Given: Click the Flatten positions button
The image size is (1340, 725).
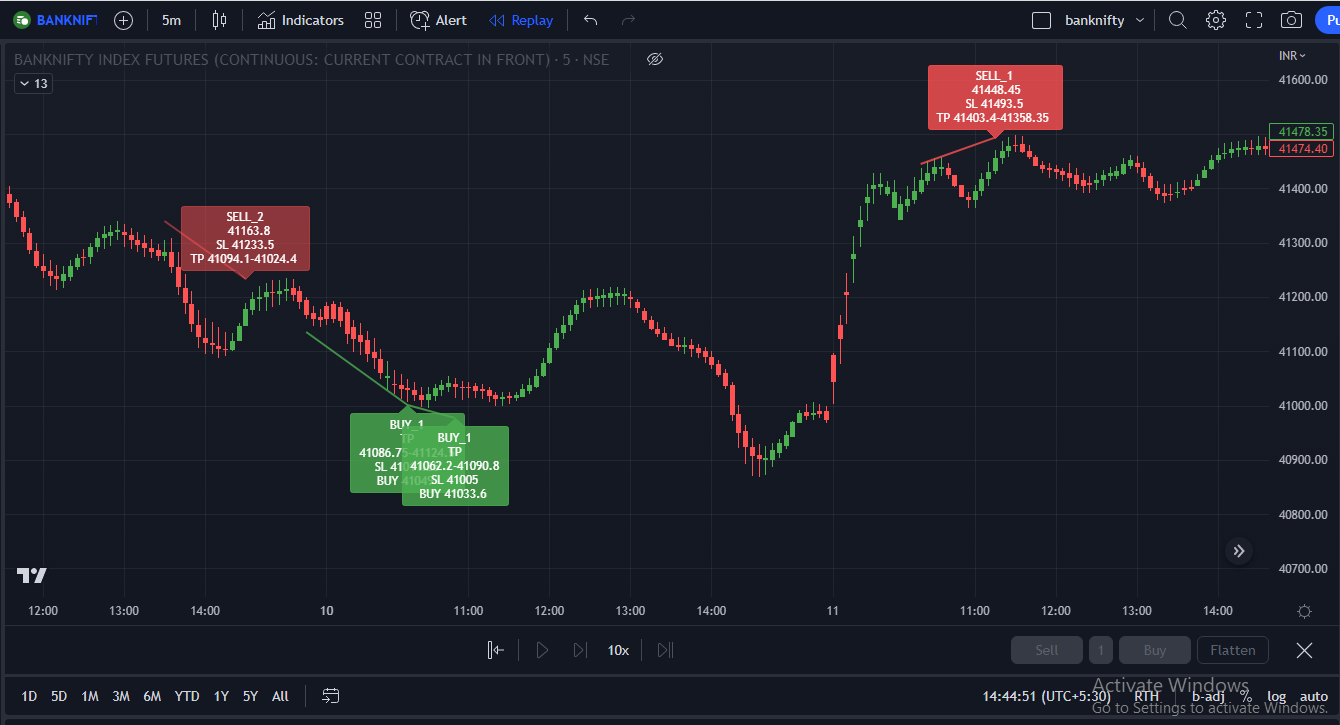Looking at the screenshot, I should click(x=1233, y=650).
